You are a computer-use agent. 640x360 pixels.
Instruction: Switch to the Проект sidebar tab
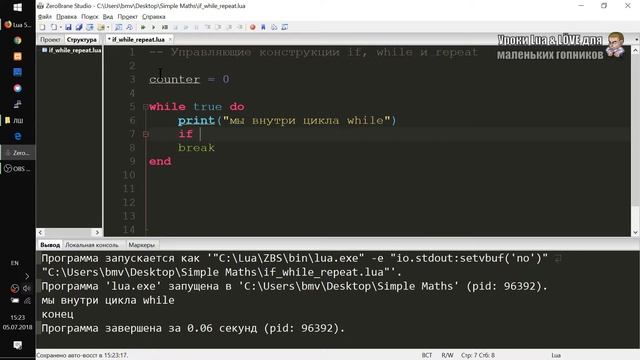coord(50,40)
